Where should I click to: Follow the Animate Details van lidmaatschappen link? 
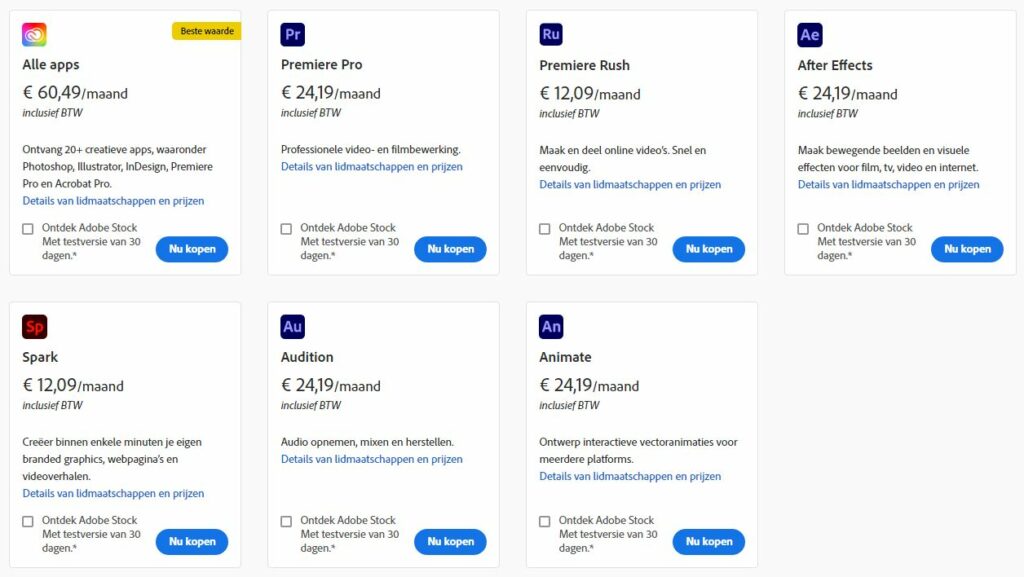[x=630, y=476]
